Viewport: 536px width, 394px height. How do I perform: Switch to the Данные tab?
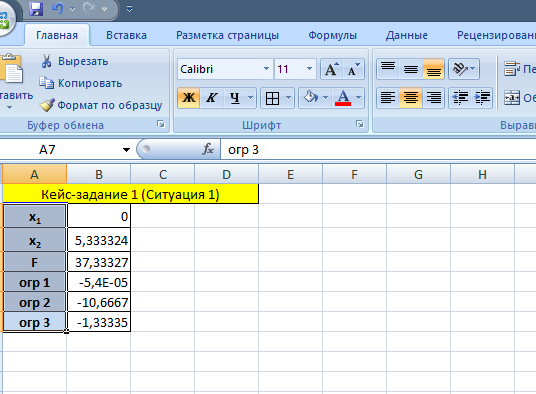click(x=407, y=35)
